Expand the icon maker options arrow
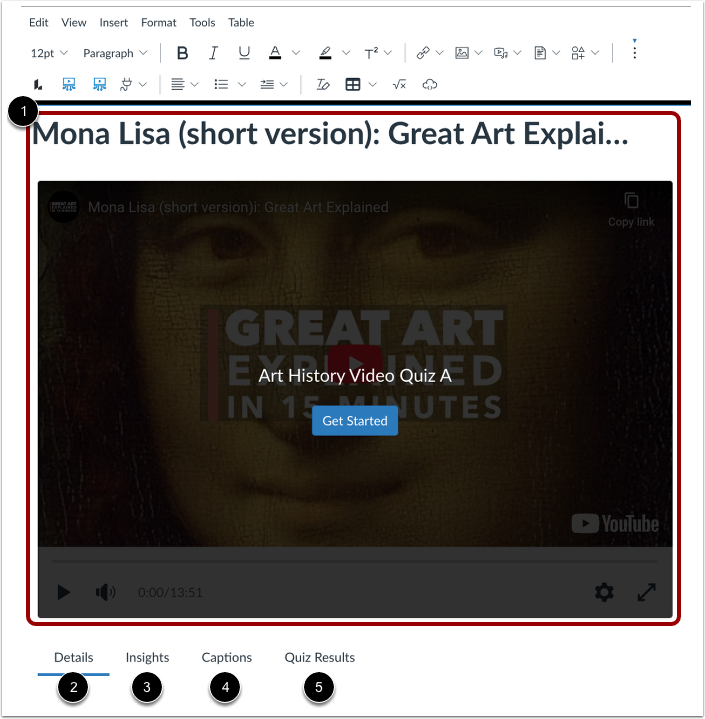This screenshot has height=719, width=705. (x=595, y=53)
